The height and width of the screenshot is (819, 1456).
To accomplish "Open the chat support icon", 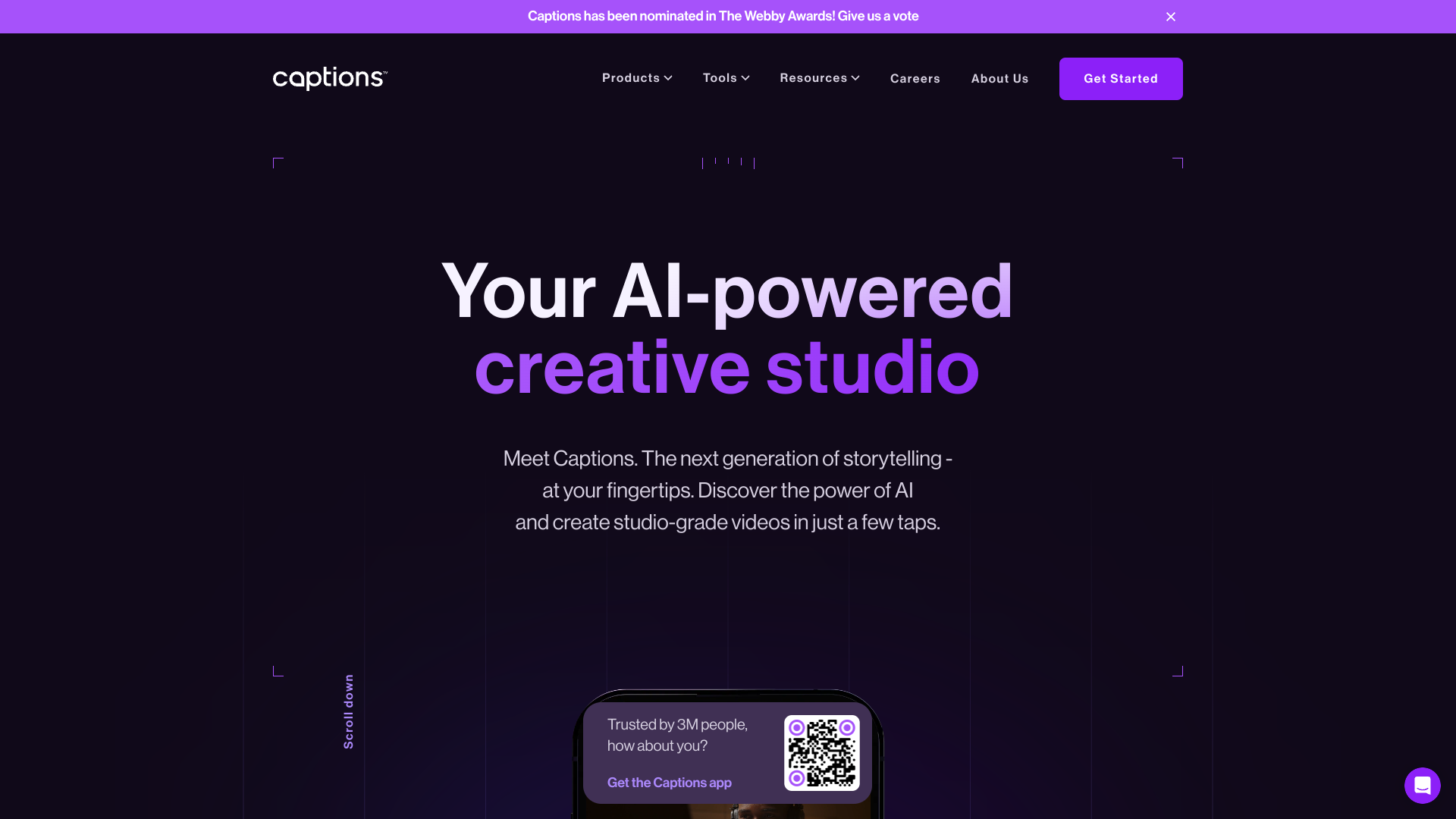I will tap(1422, 785).
